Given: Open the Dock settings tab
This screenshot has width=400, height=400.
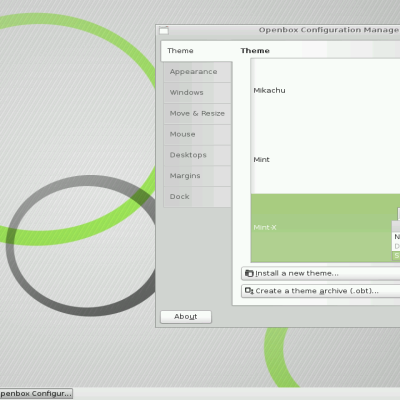Looking at the screenshot, I should click(197, 197).
